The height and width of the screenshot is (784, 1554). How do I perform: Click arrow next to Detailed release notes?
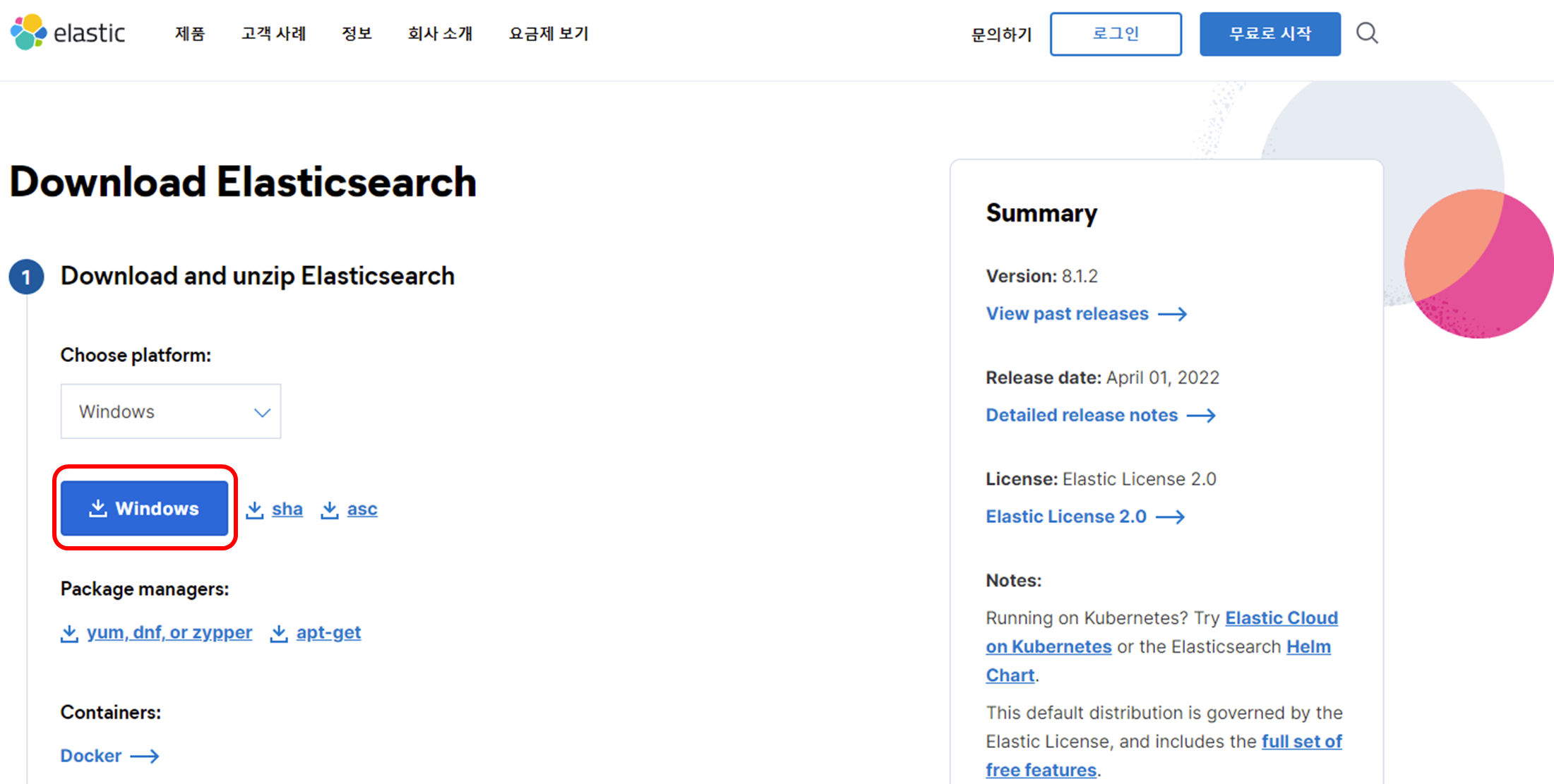1201,416
